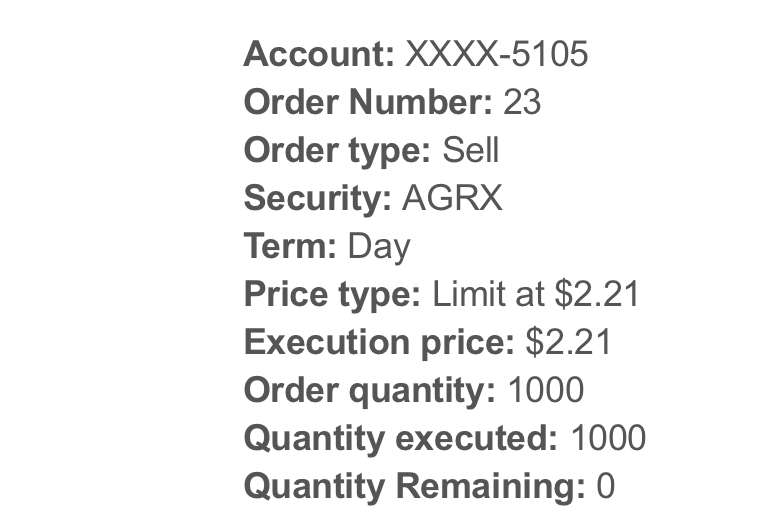Select the "Limit at $2.21" text

(x=536, y=294)
